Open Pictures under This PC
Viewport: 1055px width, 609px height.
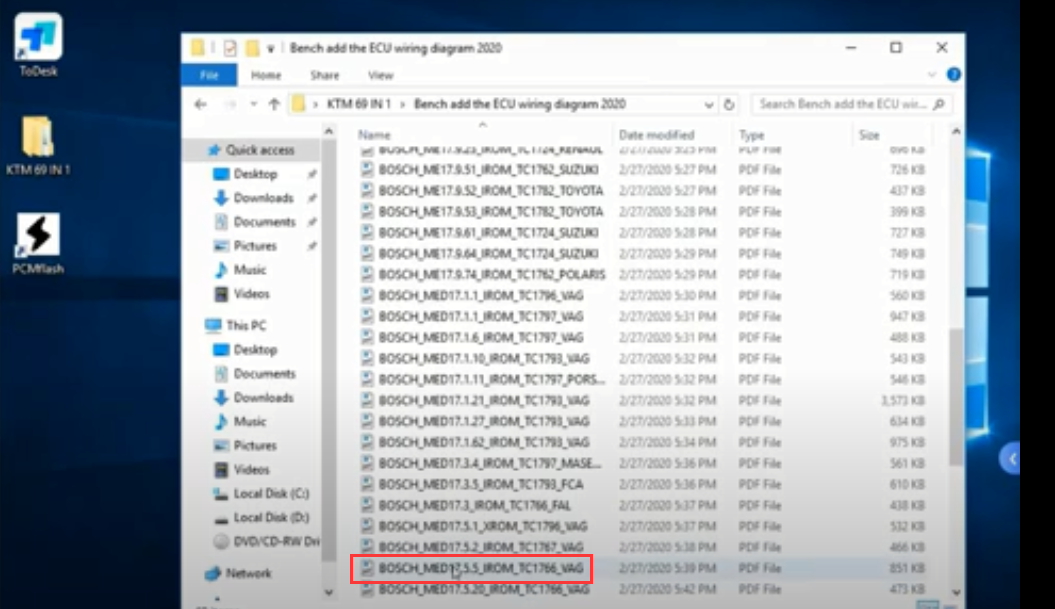(x=254, y=446)
